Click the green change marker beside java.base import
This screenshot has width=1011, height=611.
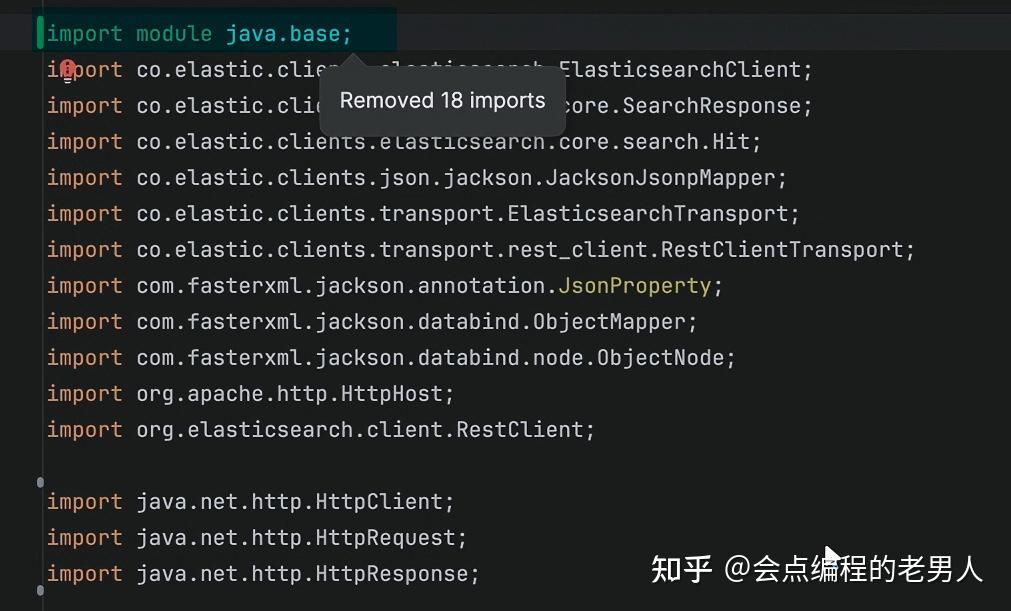[x=40, y=31]
